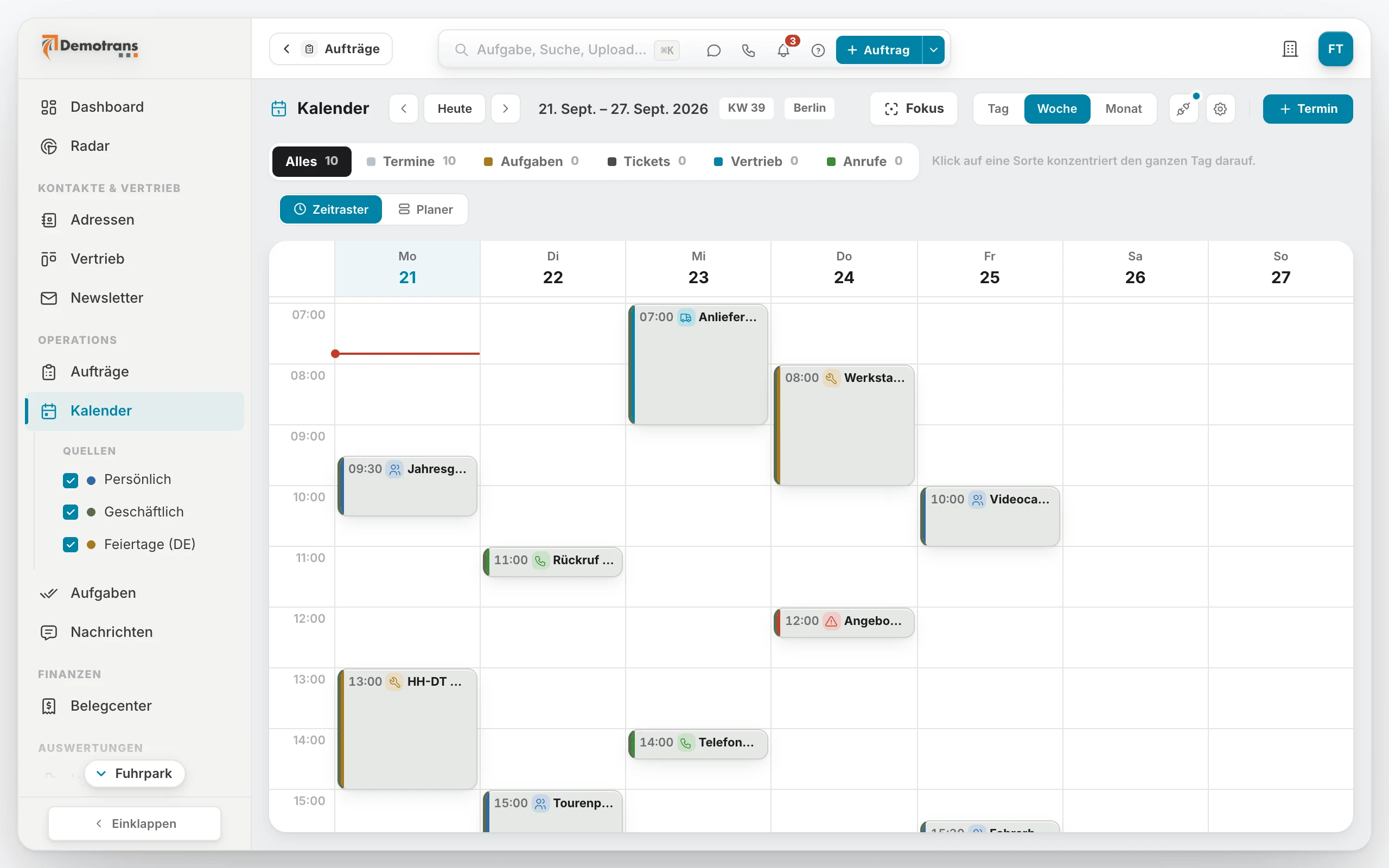Go back via Aufträge breadcrumb button
1389x868 pixels.
click(331, 49)
